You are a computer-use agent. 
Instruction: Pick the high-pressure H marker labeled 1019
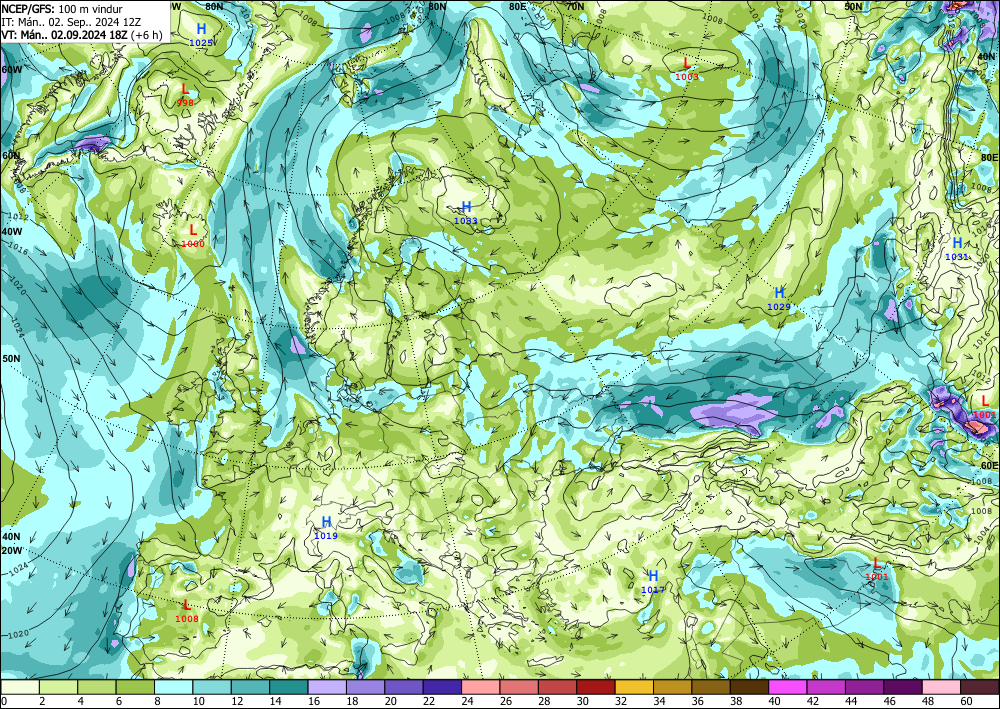tap(326, 522)
